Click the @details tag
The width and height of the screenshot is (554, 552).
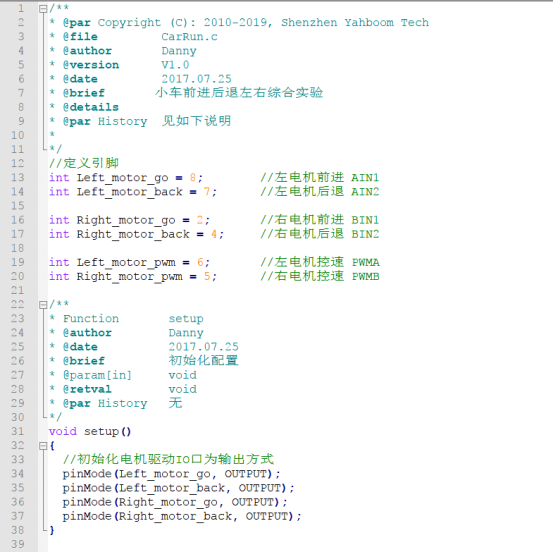pos(91,107)
